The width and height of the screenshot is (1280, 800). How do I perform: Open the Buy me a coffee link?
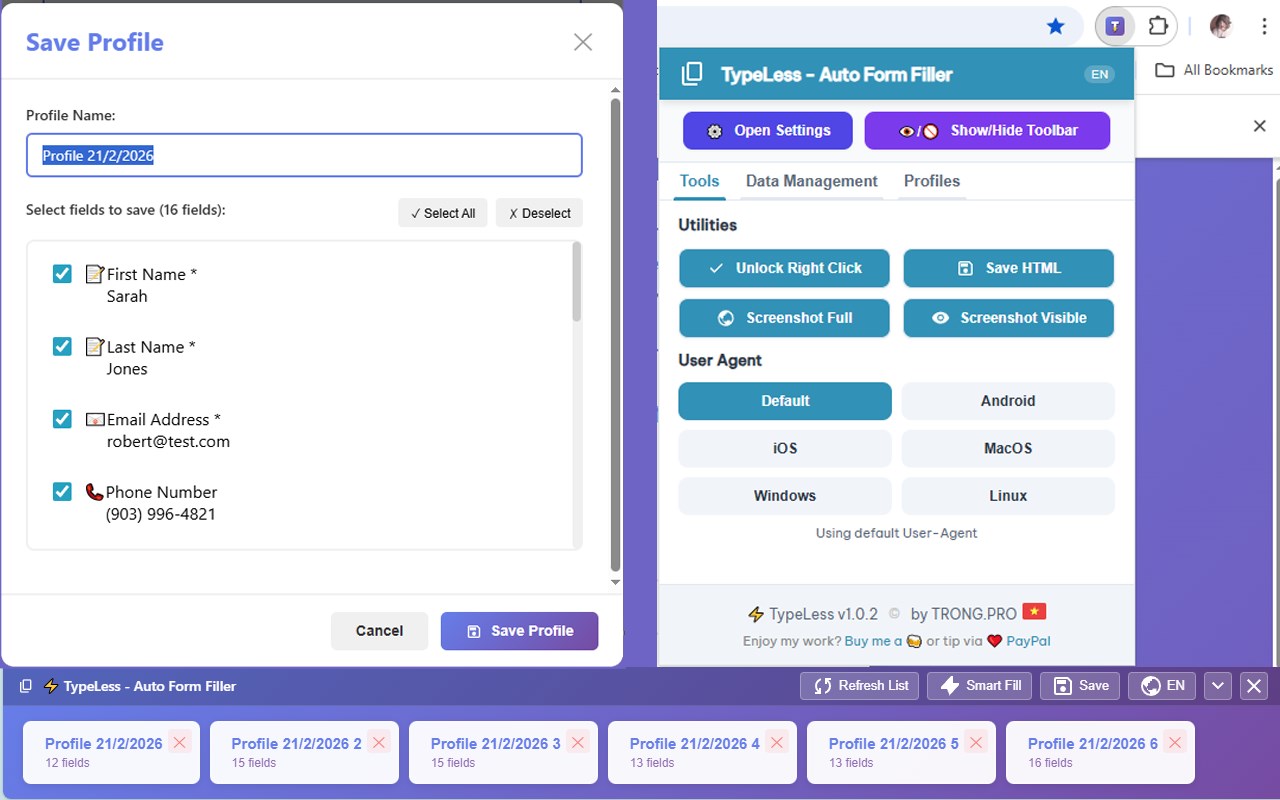pyautogui.click(x=883, y=641)
